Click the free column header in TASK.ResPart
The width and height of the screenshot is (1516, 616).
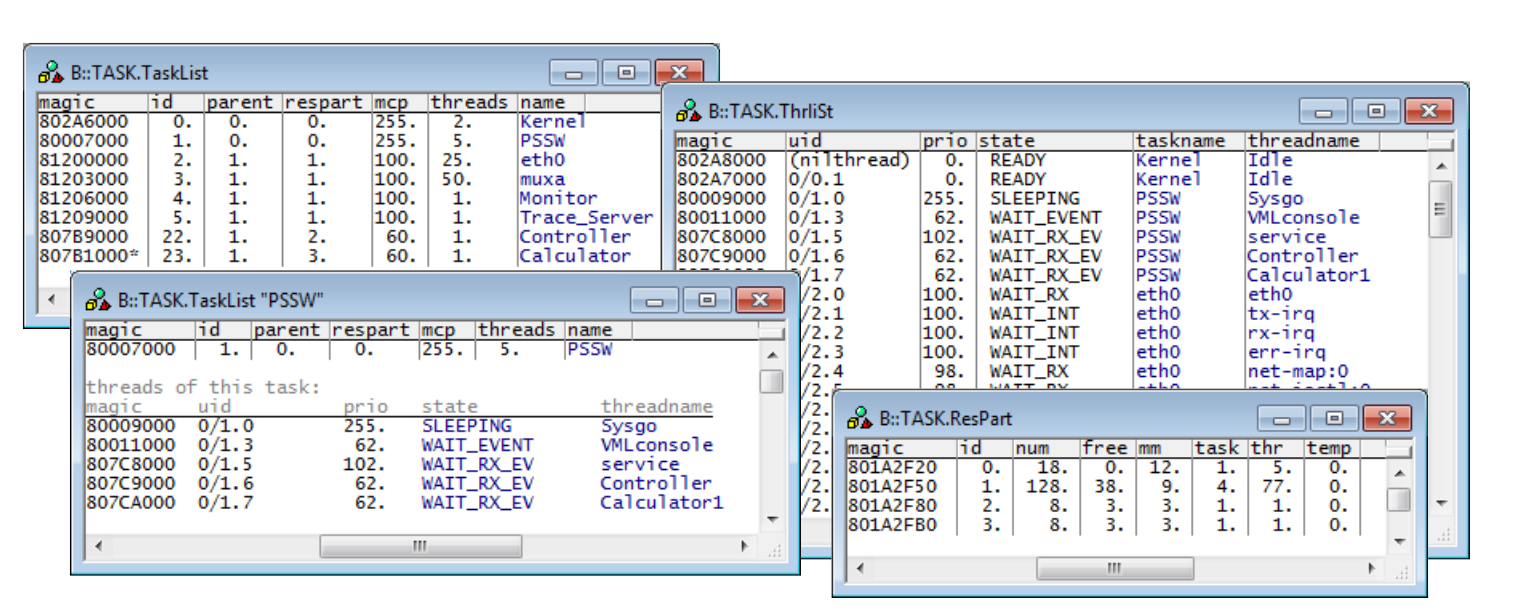(1107, 448)
